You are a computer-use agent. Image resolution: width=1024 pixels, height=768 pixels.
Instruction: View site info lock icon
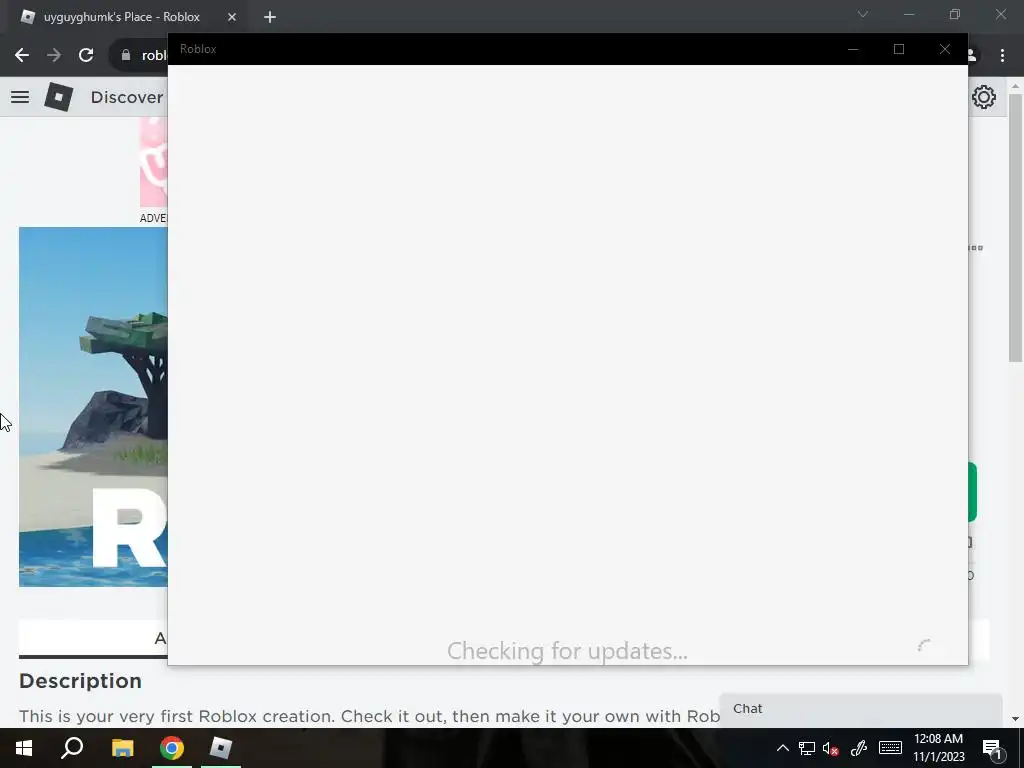(126, 56)
